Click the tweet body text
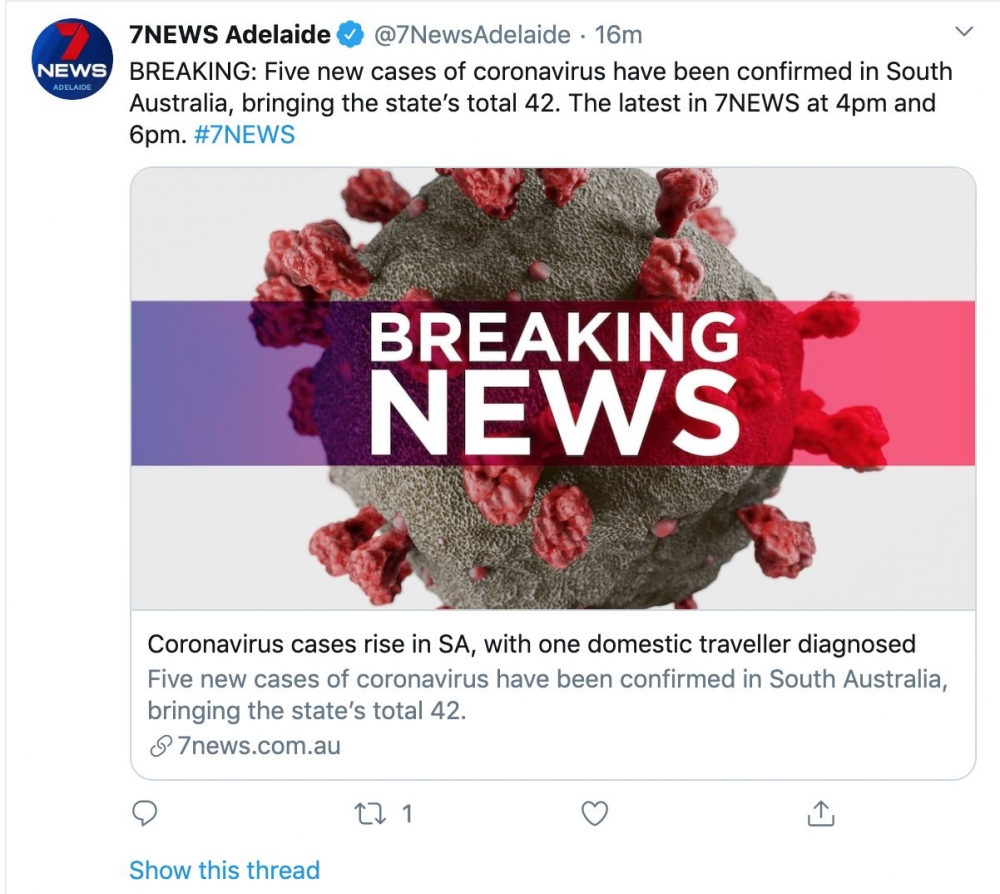This screenshot has width=1000, height=894. (540, 88)
